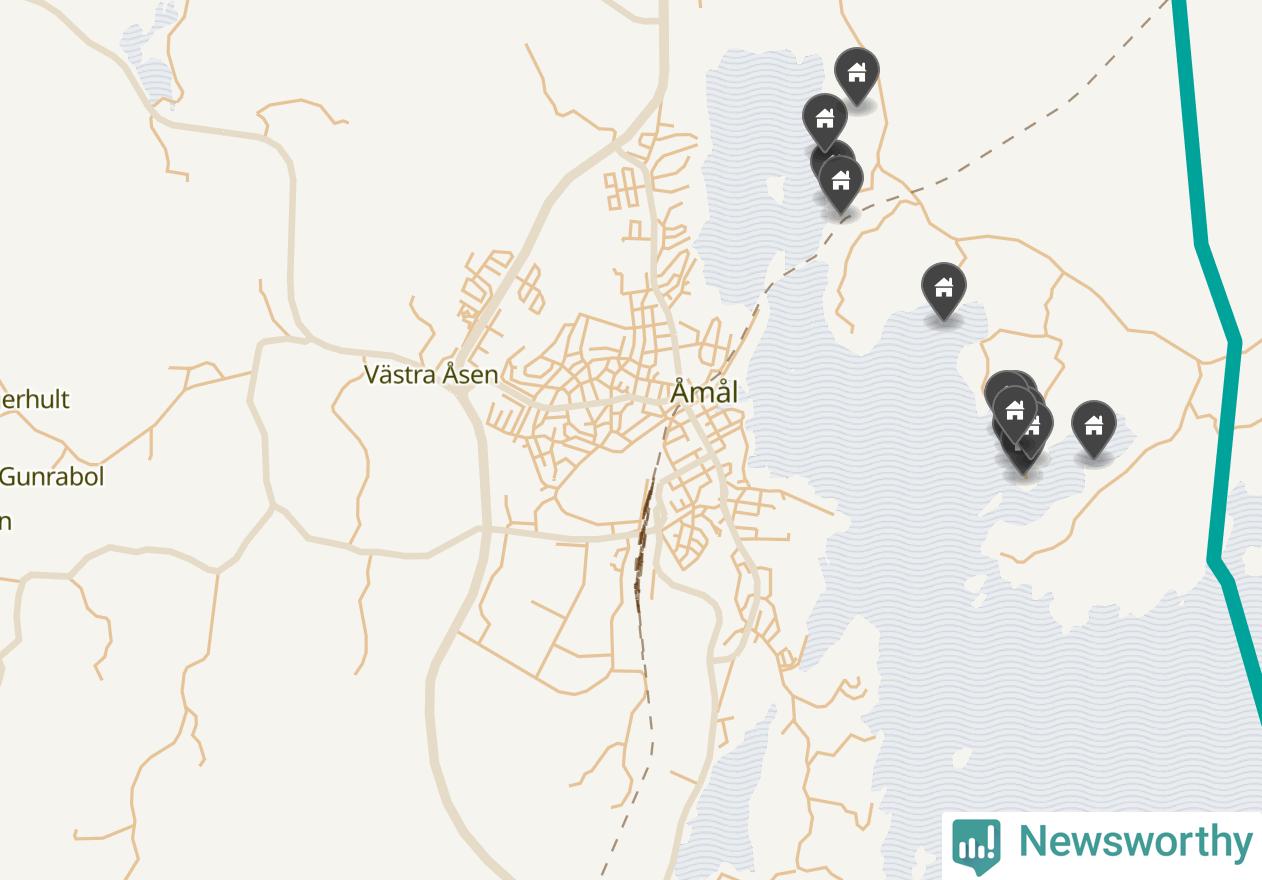Open the house marker beside the dashed railway
Image resolution: width=1262 pixels, height=880 pixels.
pos(841,182)
